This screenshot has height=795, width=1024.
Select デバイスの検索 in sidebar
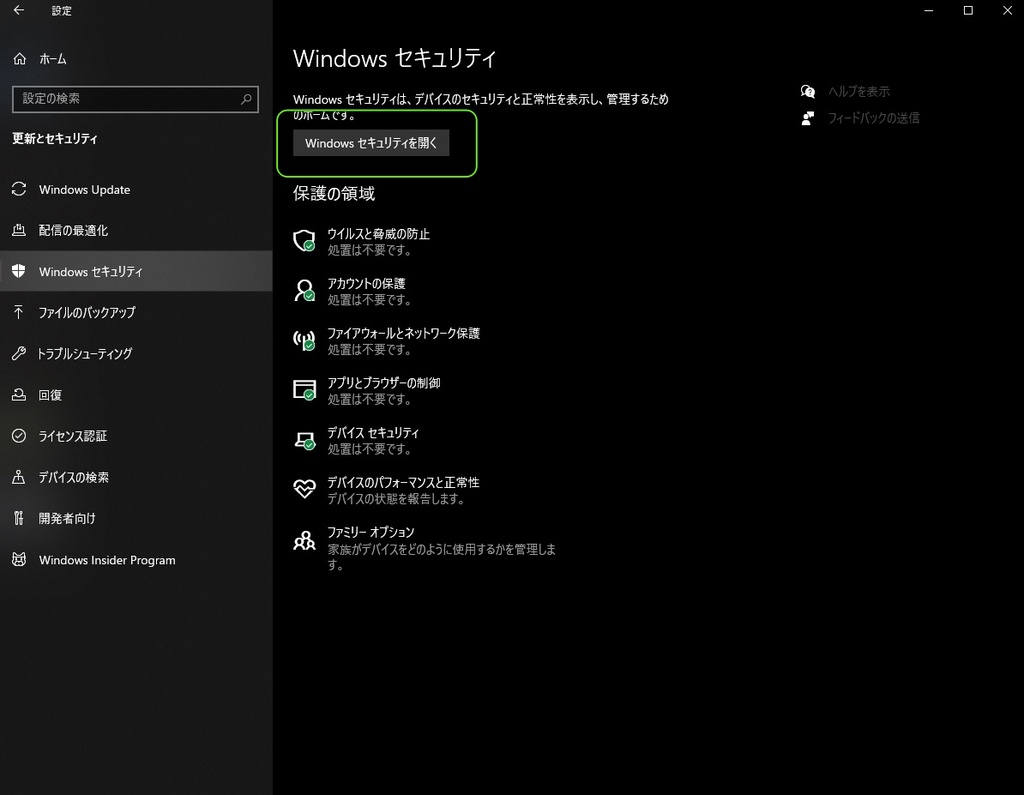[136, 477]
